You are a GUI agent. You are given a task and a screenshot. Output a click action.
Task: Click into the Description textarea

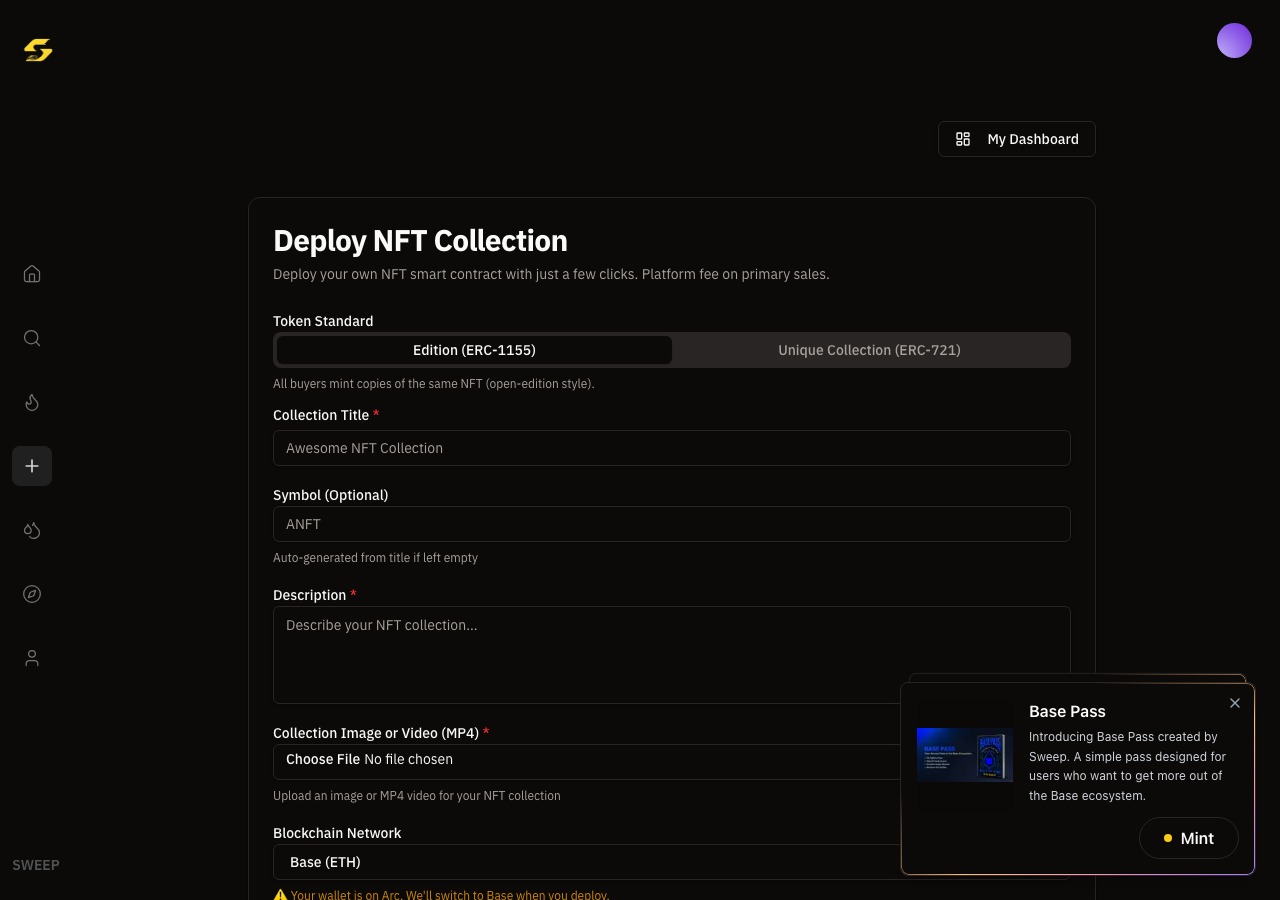(x=672, y=655)
